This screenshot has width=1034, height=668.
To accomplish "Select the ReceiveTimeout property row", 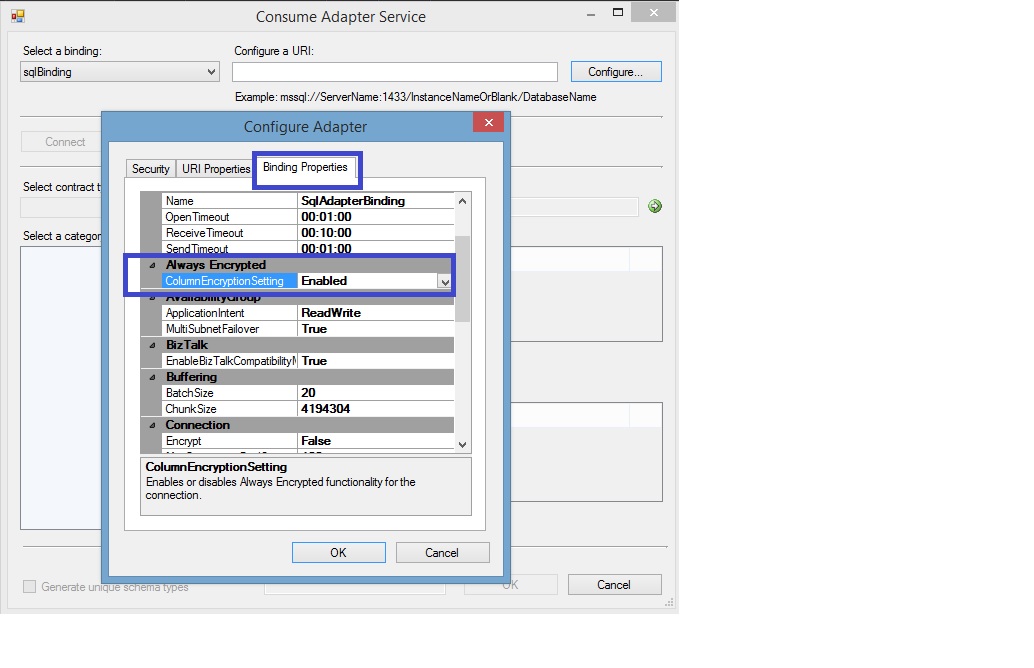I will [308, 233].
